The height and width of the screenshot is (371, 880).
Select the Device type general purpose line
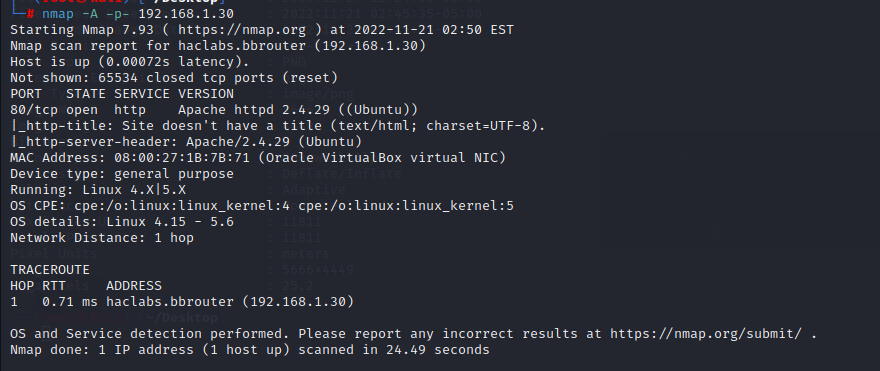pos(122,173)
